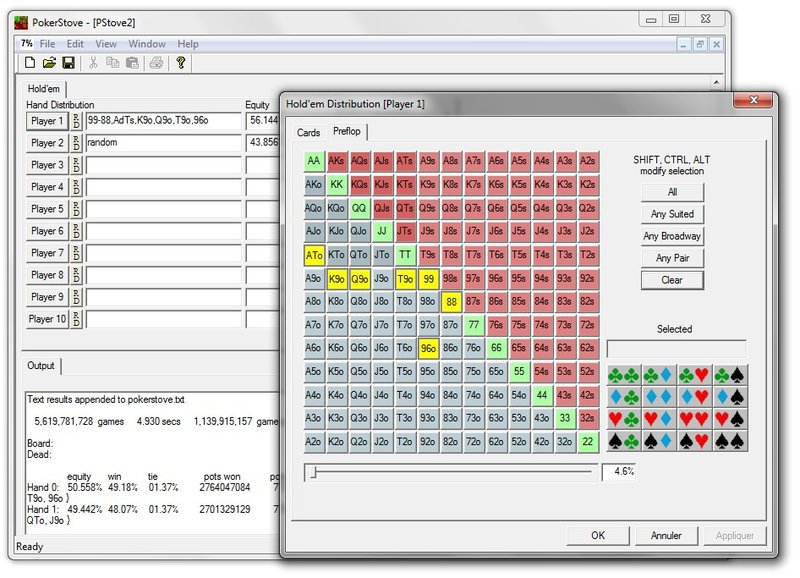Toggle the AKs hand cell

pyautogui.click(x=337, y=162)
